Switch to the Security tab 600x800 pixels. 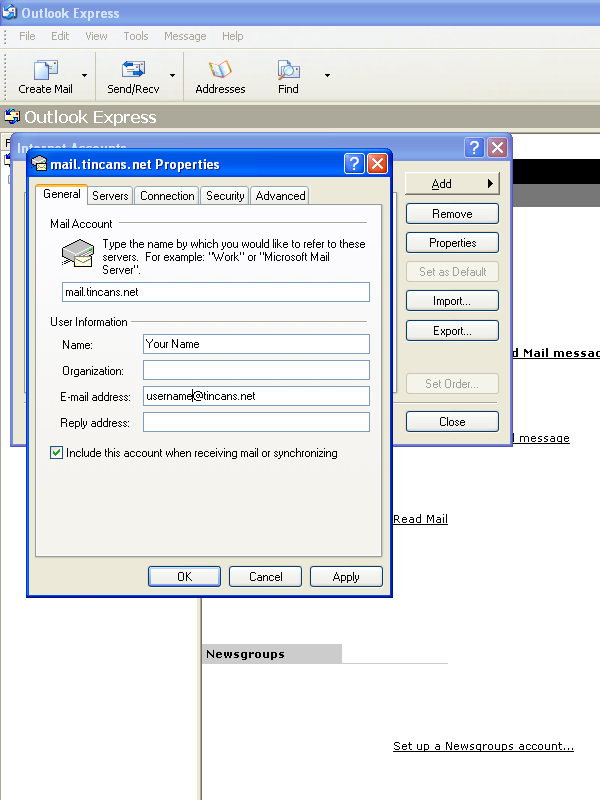[x=224, y=195]
